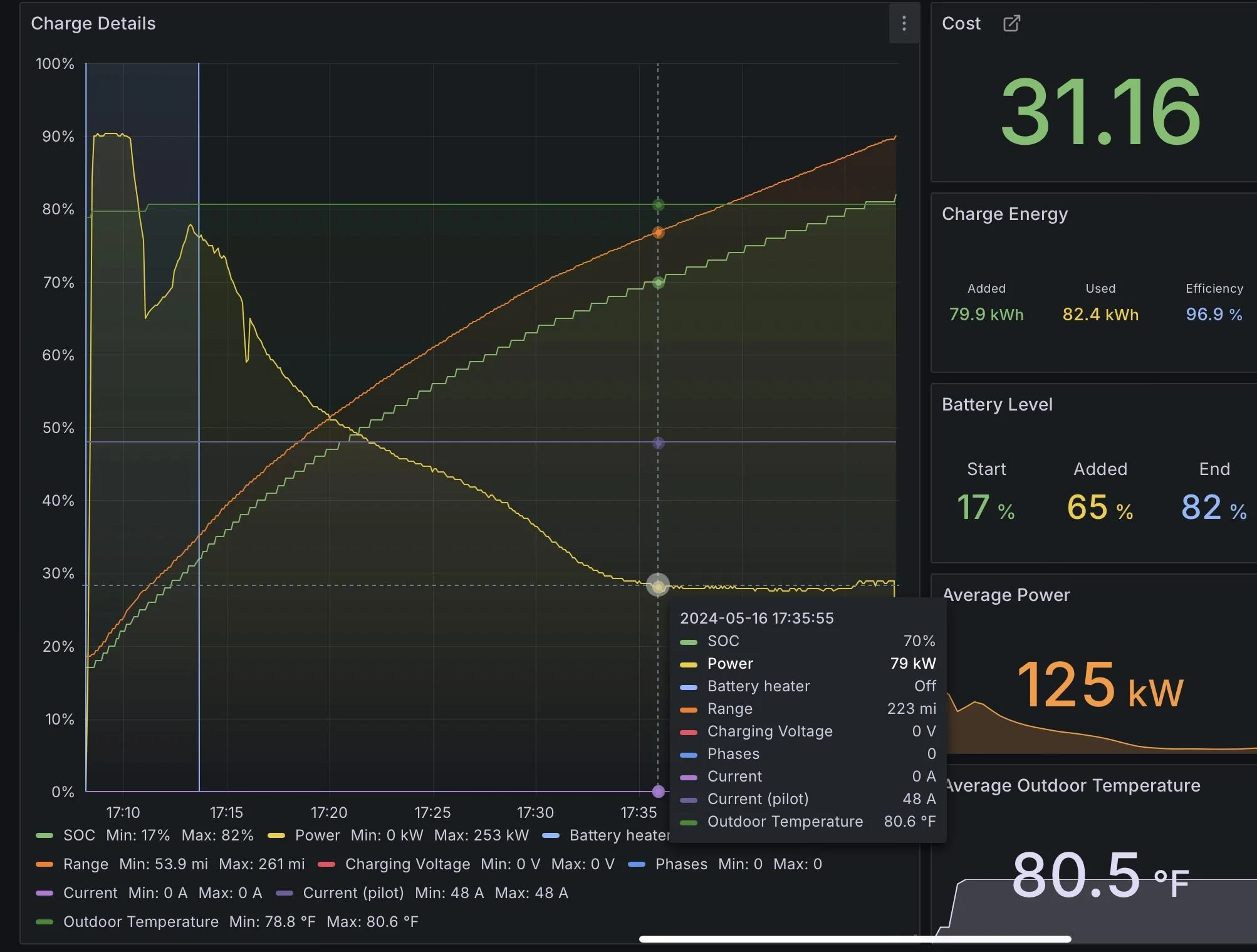The width and height of the screenshot is (1257, 952).
Task: Click the Battery Level panel title
Action: click(997, 405)
